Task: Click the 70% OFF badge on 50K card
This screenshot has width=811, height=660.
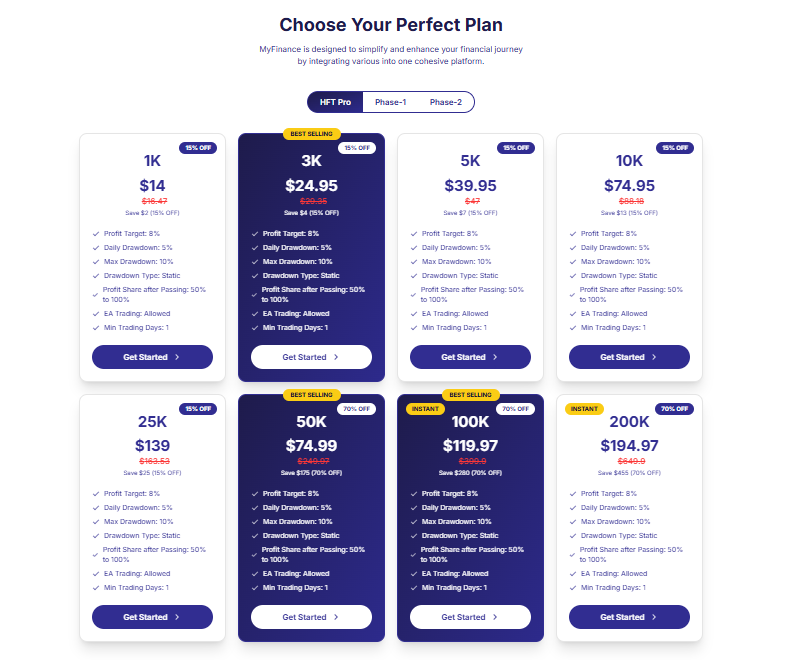Action: tap(356, 409)
